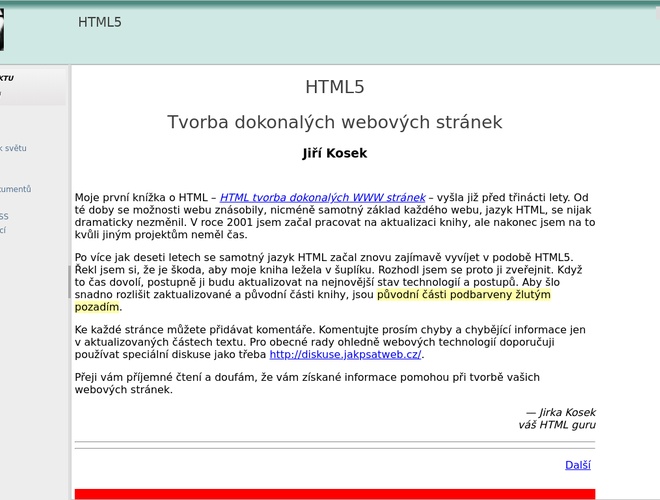The width and height of the screenshot is (660, 500).
Task: Select the sidebar link ending in "SS"
Action: click(4, 216)
